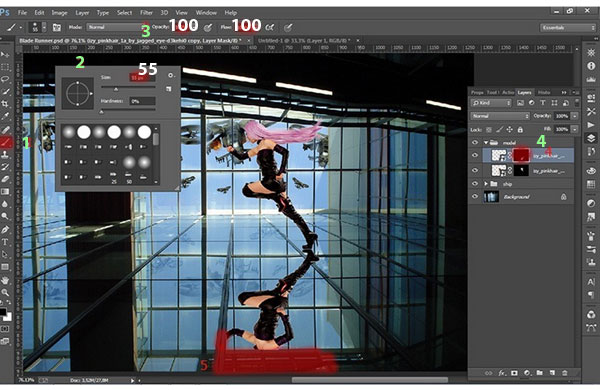Image resolution: width=600 pixels, height=390 pixels.
Task: Select the Crop tool
Action: [x=5, y=104]
